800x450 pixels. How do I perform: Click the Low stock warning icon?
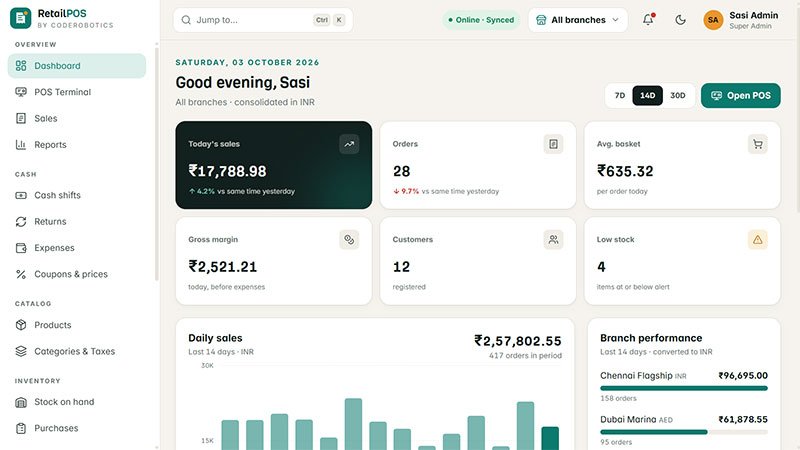click(758, 240)
